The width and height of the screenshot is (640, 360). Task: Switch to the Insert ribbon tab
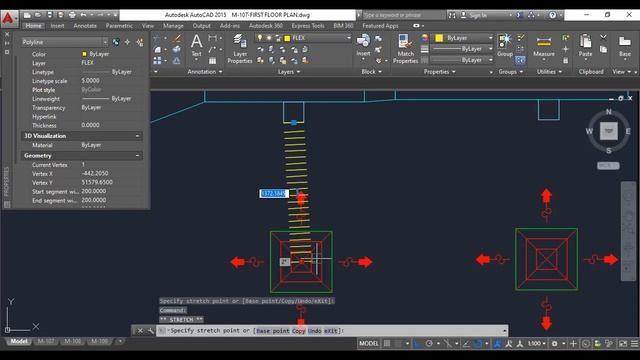click(x=57, y=26)
